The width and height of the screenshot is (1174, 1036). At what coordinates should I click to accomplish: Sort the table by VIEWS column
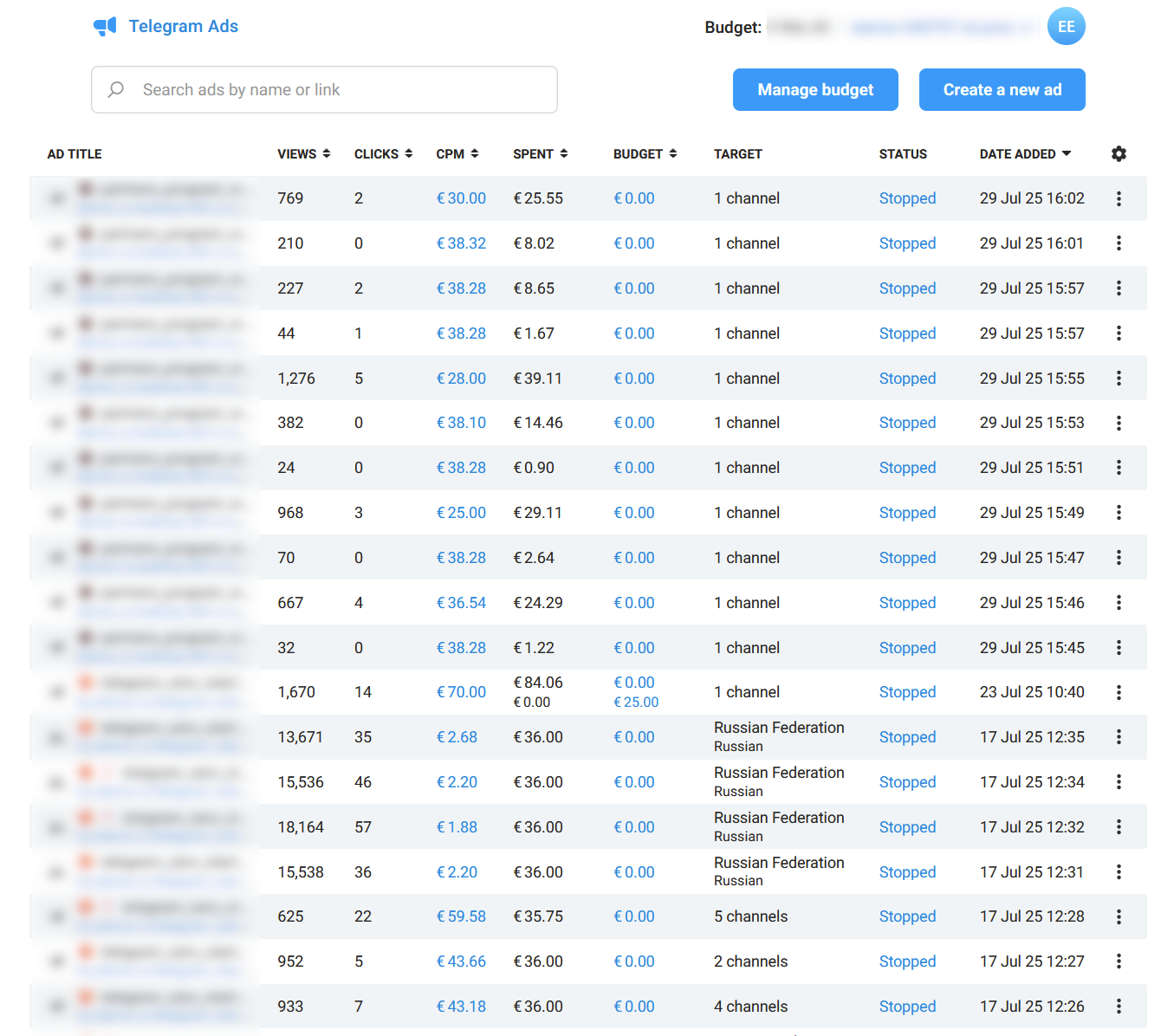click(x=327, y=153)
